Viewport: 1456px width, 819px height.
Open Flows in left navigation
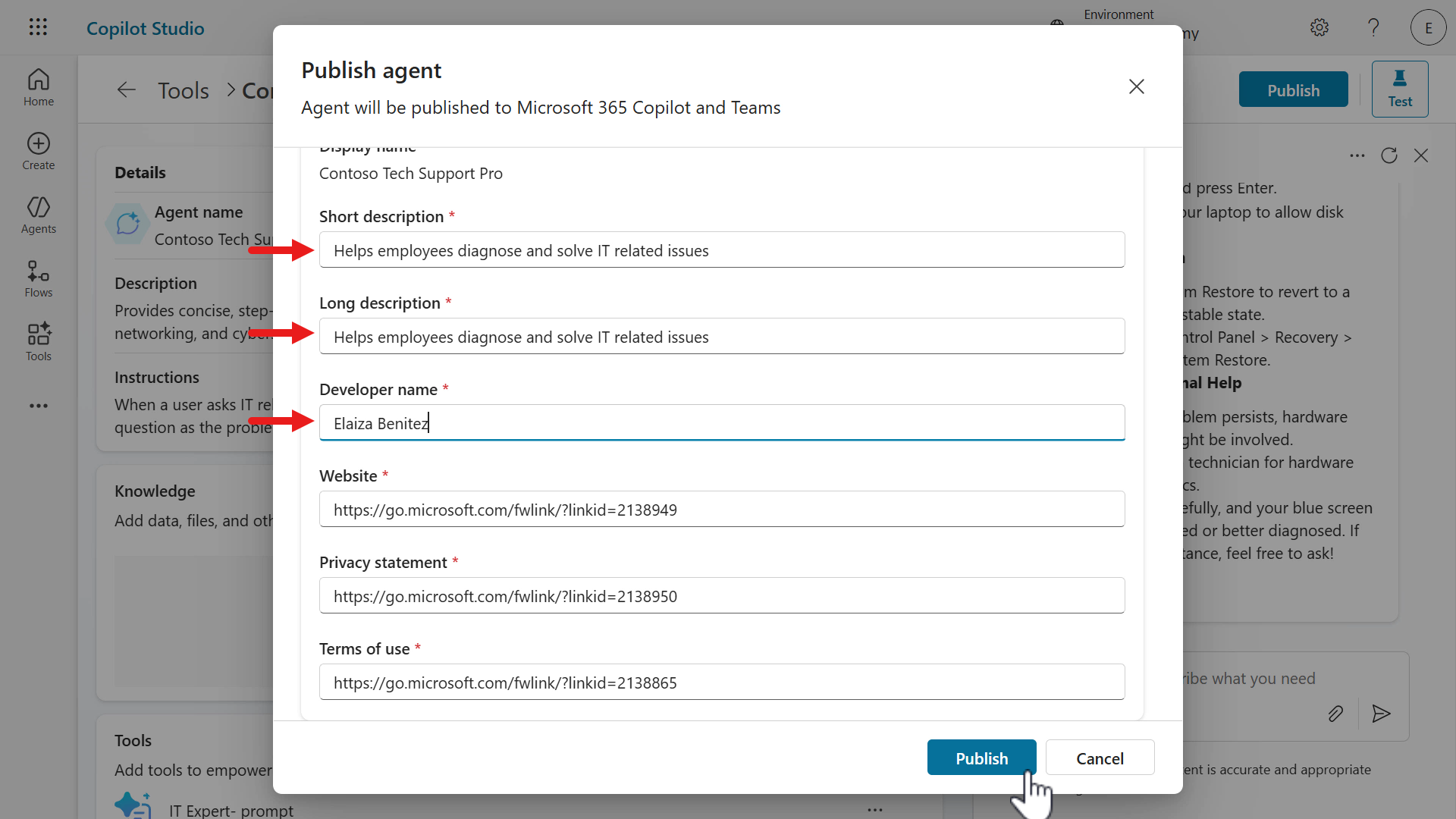pos(38,278)
